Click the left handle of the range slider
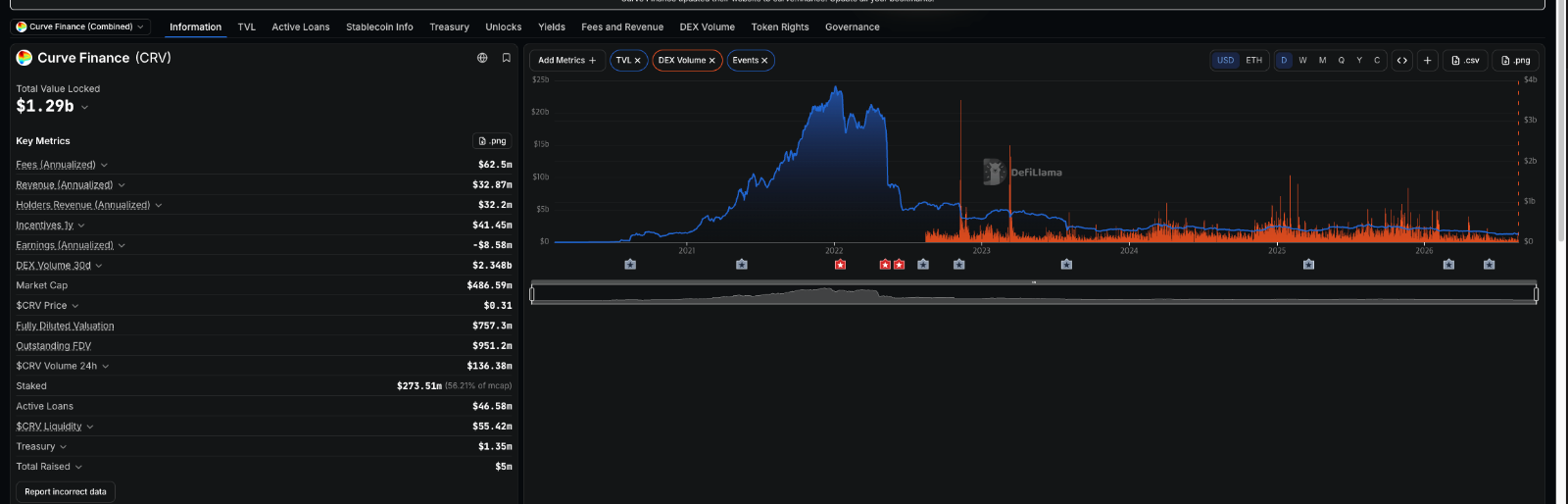This screenshot has width=1568, height=504. (x=532, y=293)
